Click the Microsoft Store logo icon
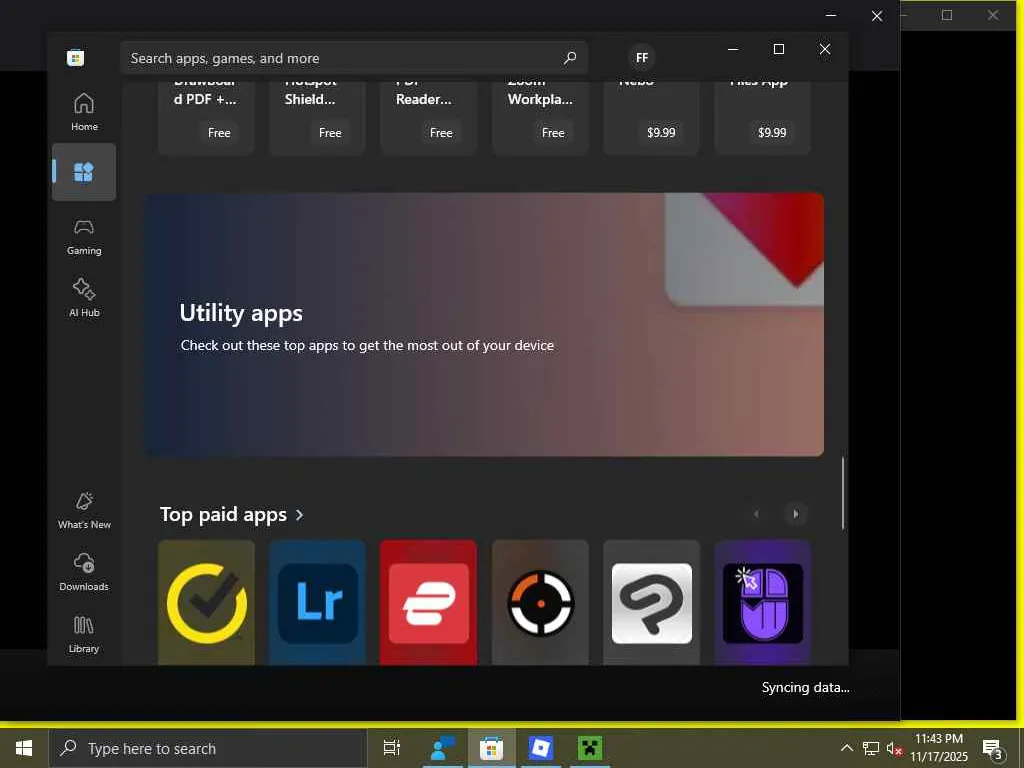 pos(75,57)
